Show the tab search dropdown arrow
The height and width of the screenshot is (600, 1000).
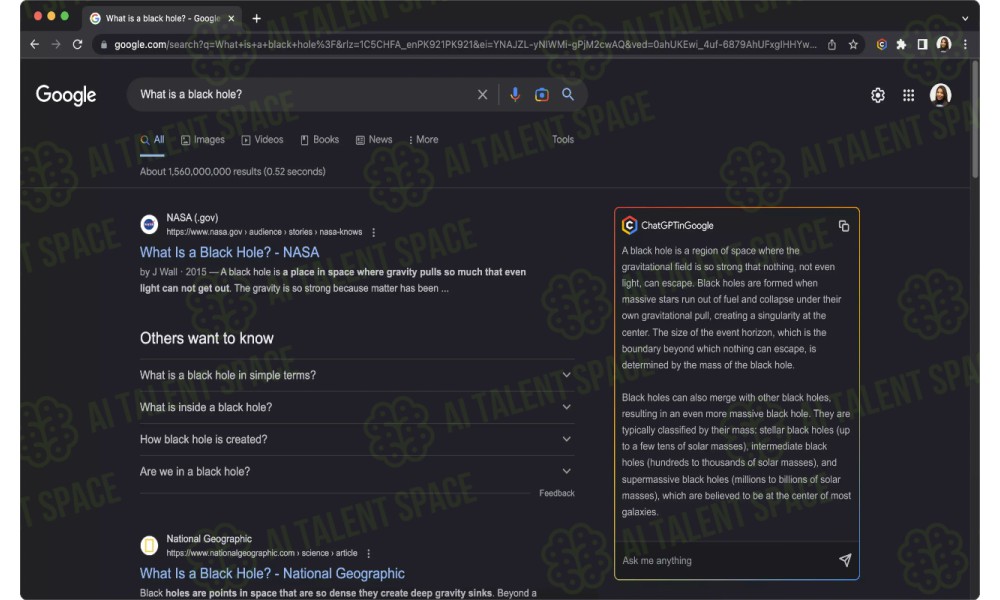coord(965,18)
